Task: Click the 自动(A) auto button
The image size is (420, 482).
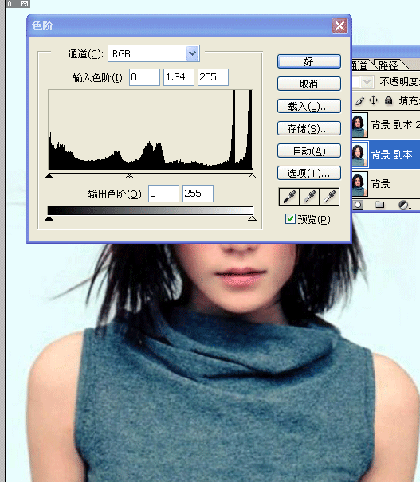Action: 309,151
